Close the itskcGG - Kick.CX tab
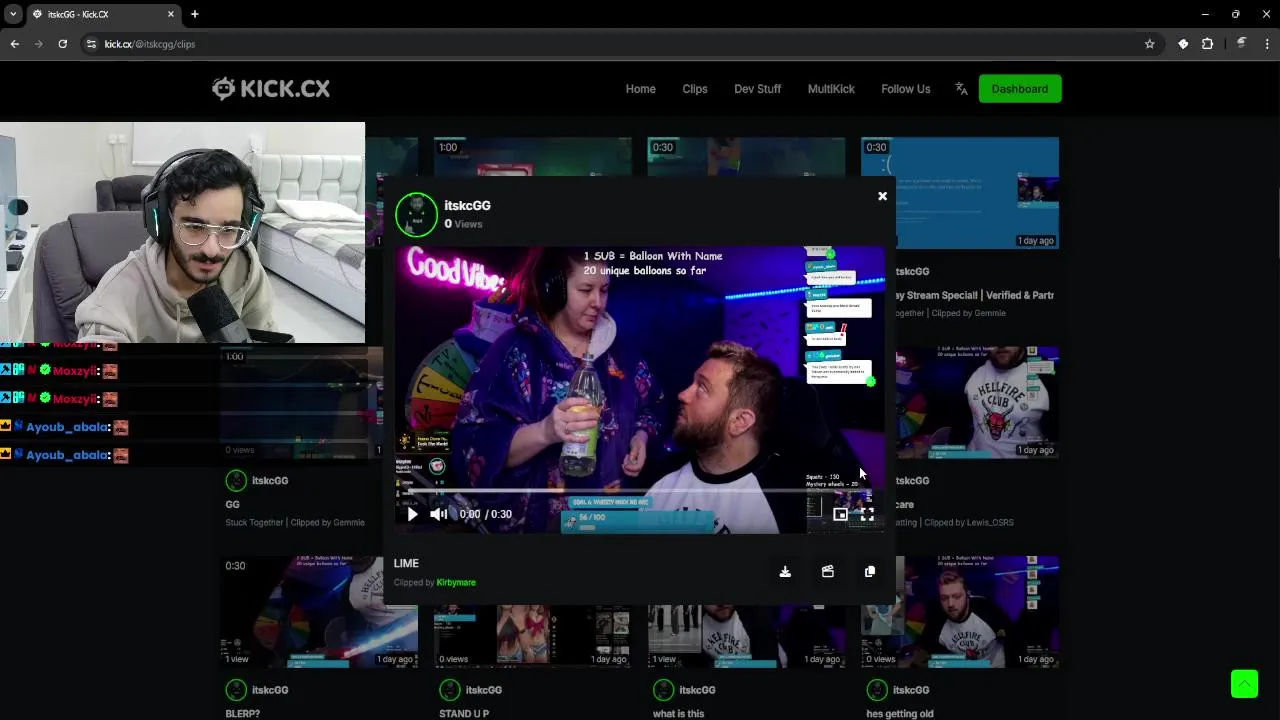Image resolution: width=1280 pixels, height=720 pixels. pyautogui.click(x=171, y=14)
